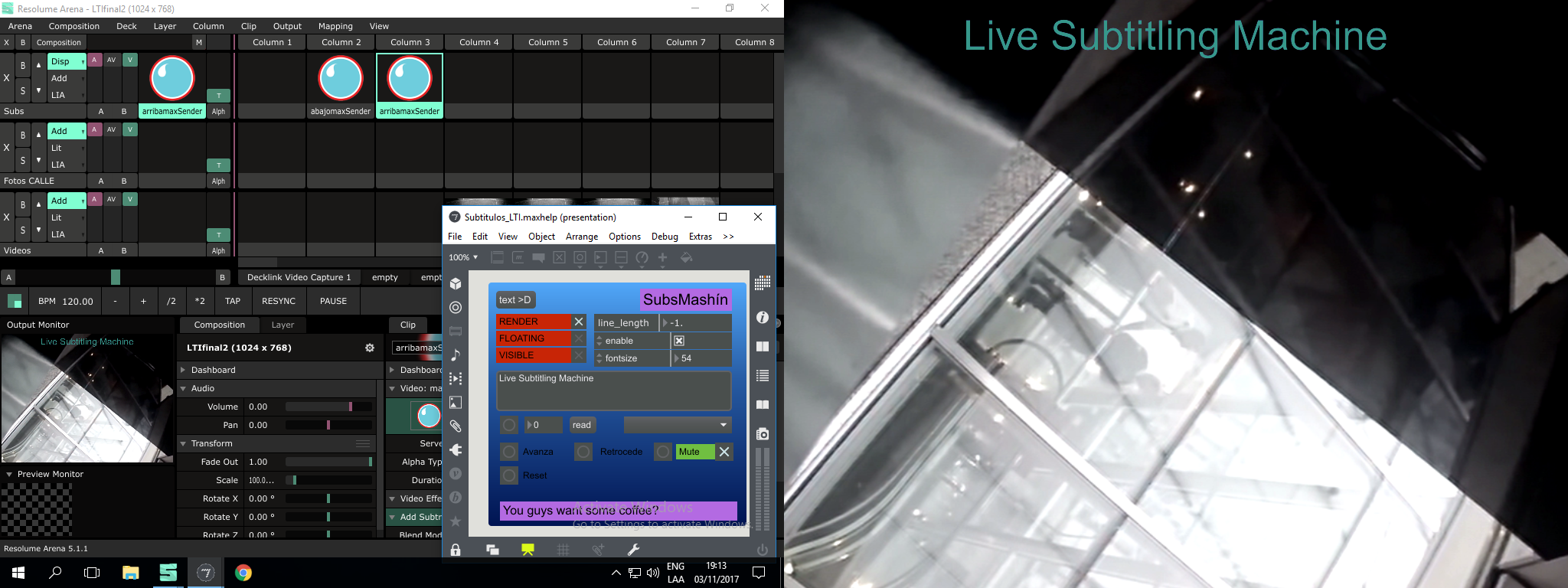Image resolution: width=1568 pixels, height=588 pixels.
Task: Open the Debug menu in Max window
Action: [665, 237]
